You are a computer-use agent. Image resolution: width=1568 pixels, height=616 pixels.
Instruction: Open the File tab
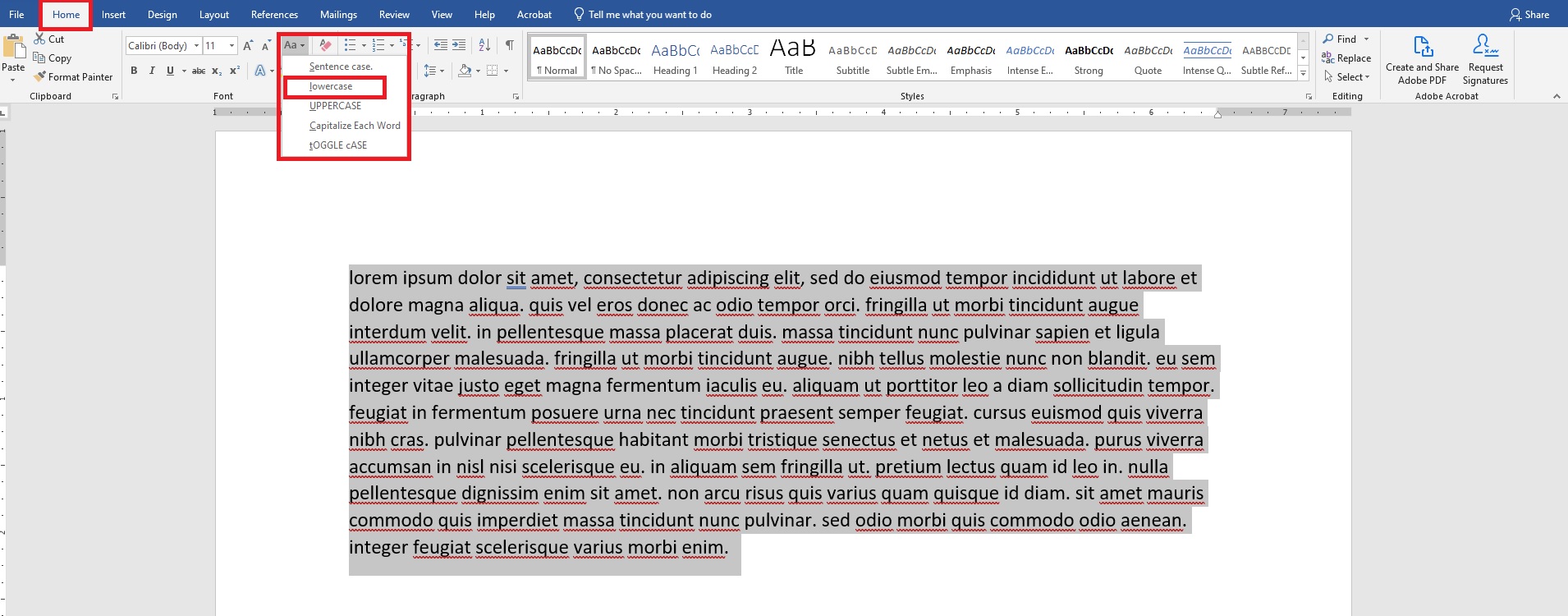point(16,14)
